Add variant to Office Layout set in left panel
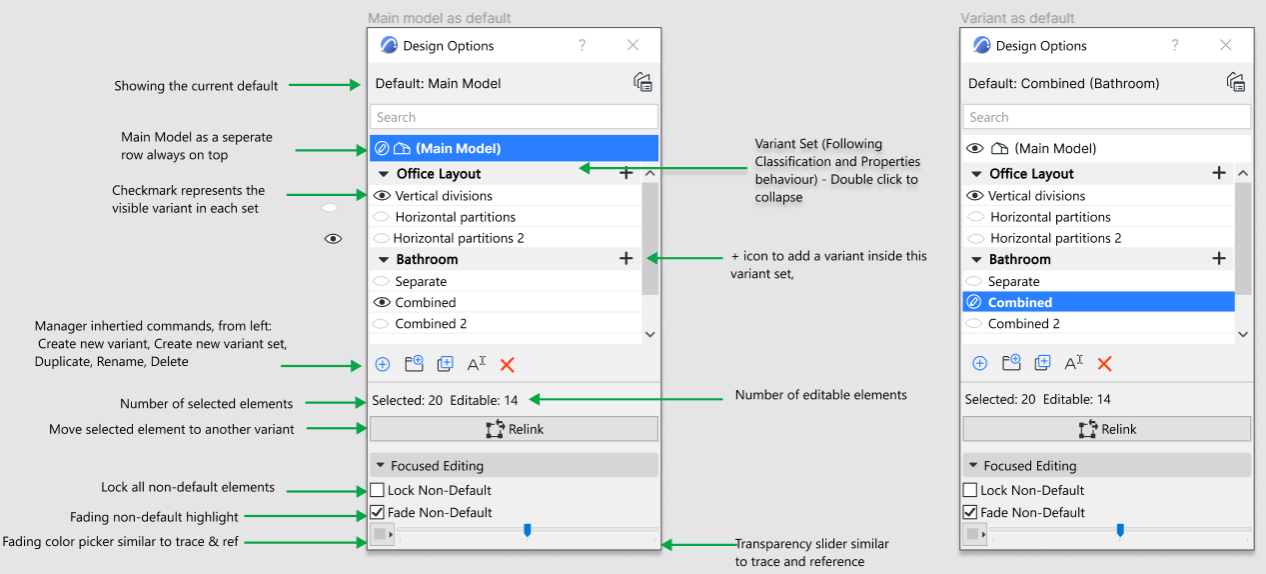1266x574 pixels. [626, 173]
